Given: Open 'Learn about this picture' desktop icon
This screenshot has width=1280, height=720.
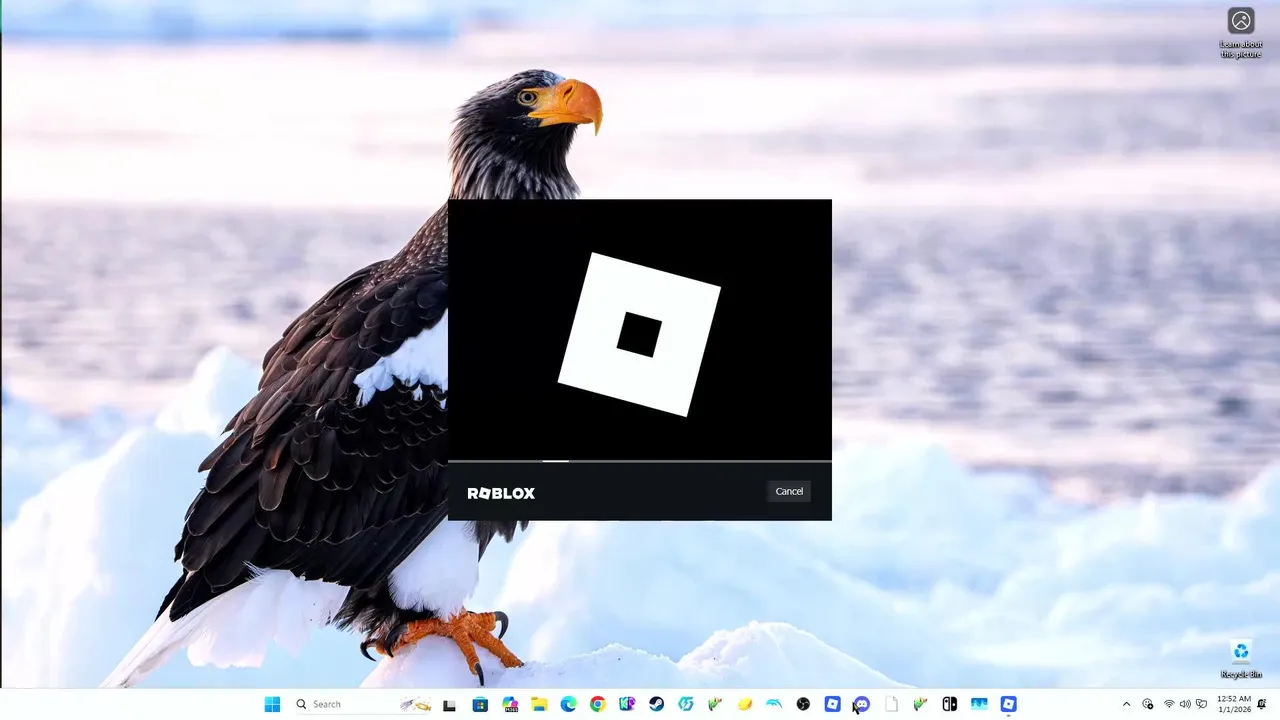Looking at the screenshot, I should click(x=1241, y=33).
